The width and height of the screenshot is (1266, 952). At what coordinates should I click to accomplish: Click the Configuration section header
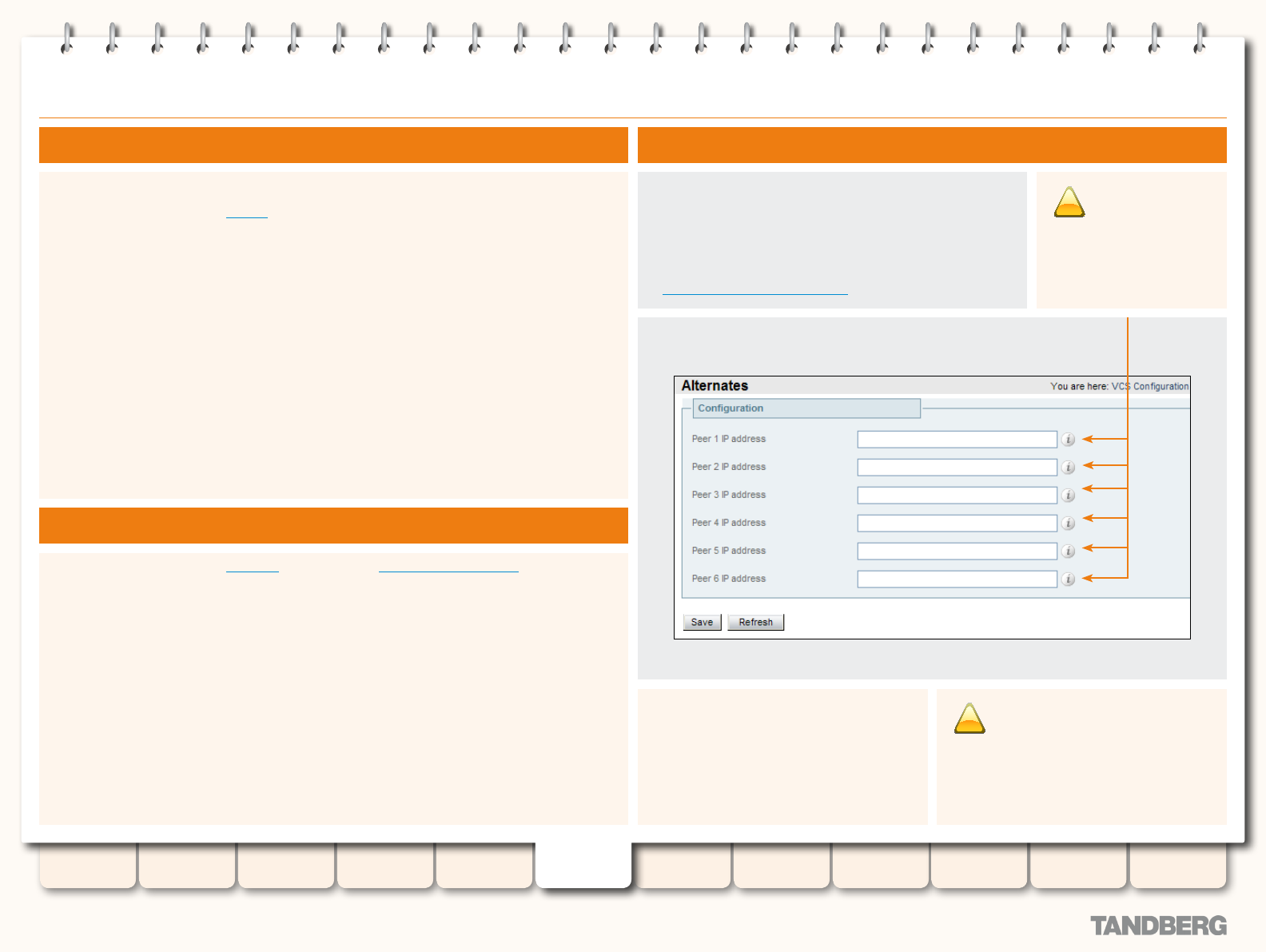806,408
